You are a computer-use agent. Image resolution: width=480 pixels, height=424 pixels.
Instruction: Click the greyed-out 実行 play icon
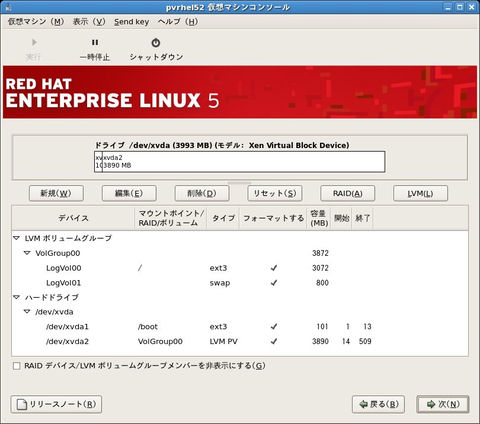coord(34,43)
